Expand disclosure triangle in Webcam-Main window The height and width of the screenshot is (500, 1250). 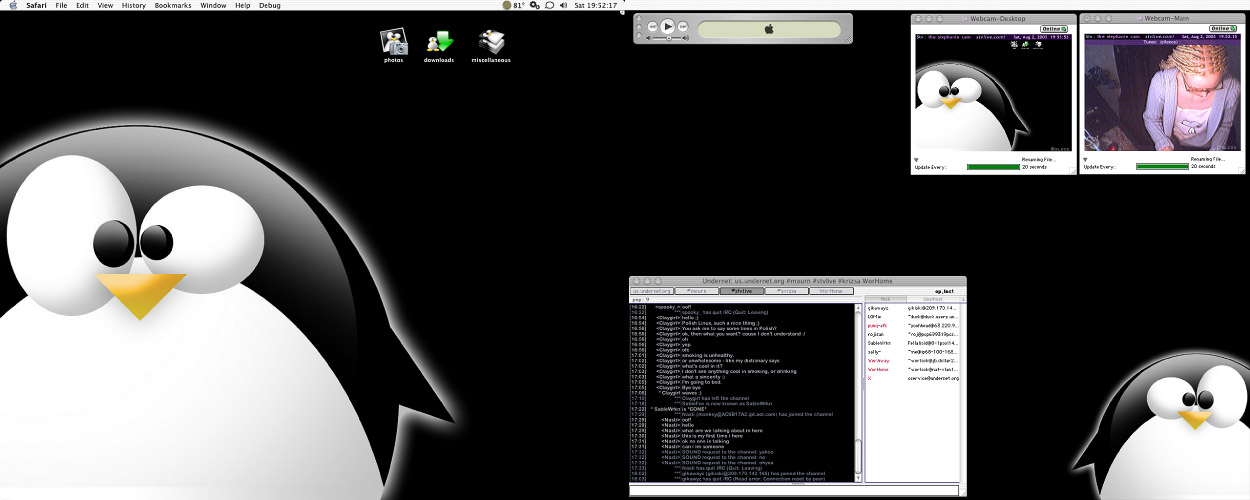tap(1087, 160)
